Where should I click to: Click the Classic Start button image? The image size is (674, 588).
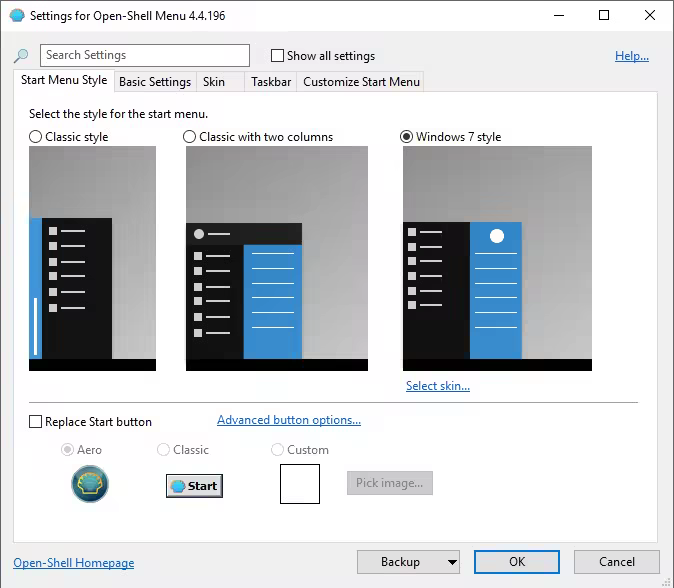click(194, 486)
